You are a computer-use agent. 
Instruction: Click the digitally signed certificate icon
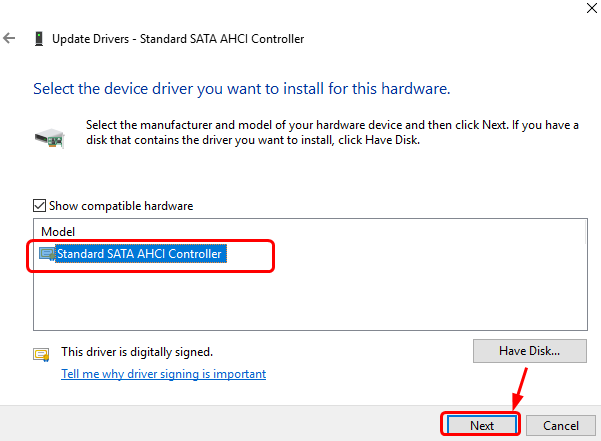tap(41, 354)
